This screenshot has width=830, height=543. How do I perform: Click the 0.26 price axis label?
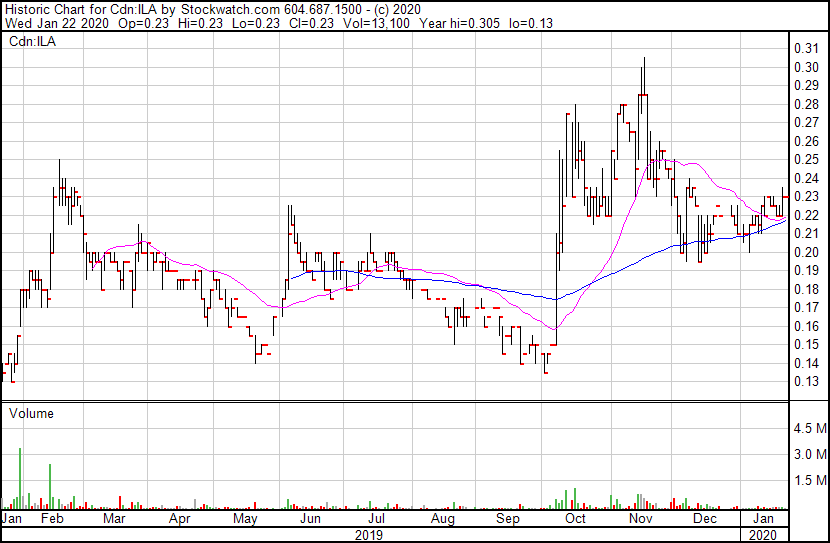(x=806, y=141)
